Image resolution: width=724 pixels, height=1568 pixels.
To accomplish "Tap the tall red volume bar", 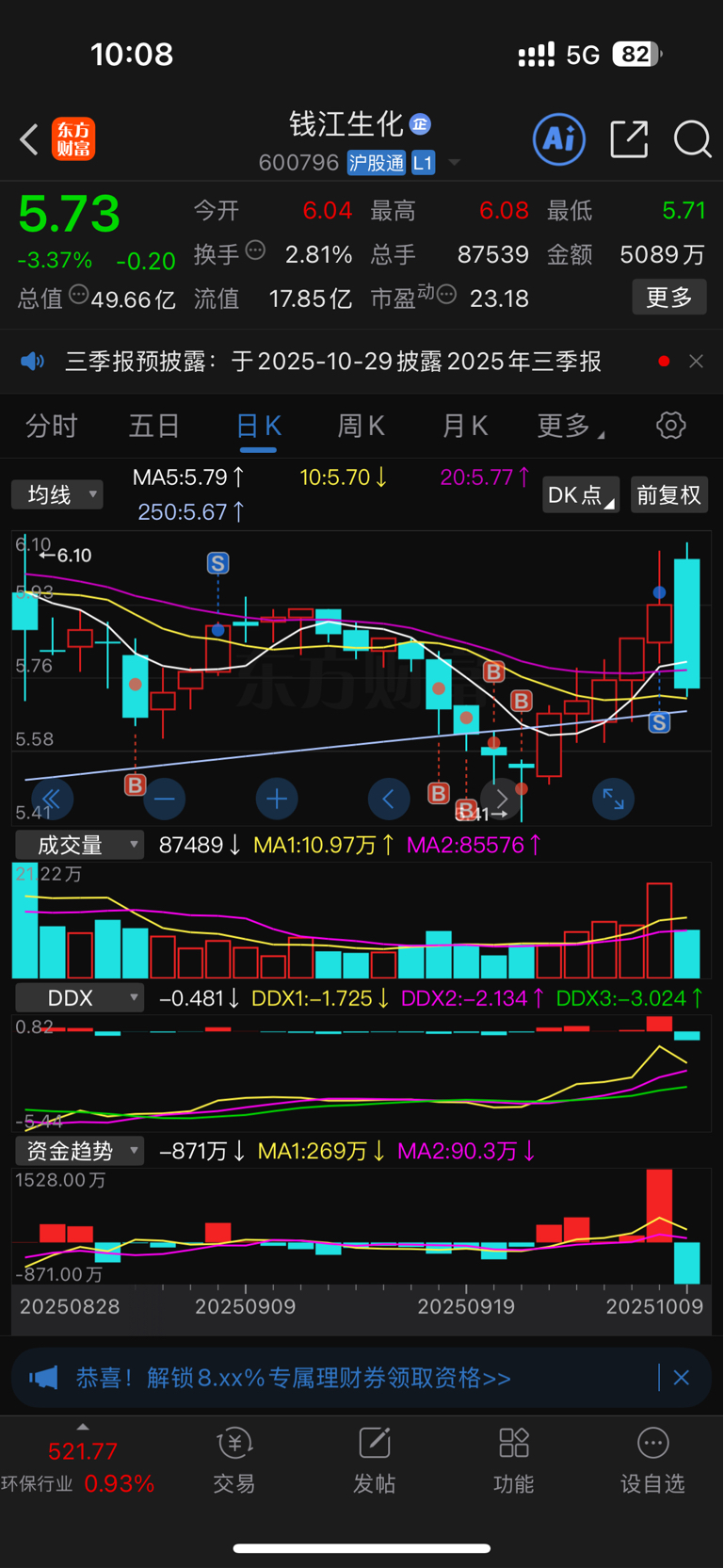I will (x=659, y=930).
